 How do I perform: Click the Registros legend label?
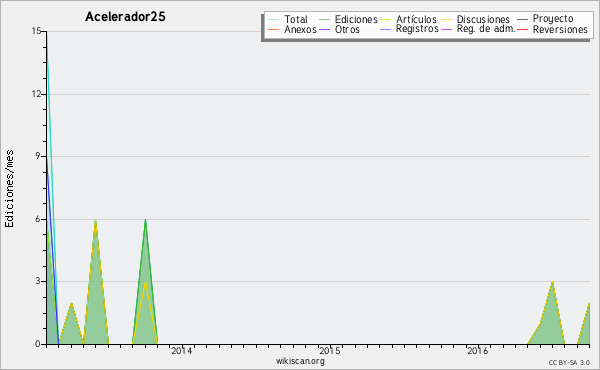[417, 29]
